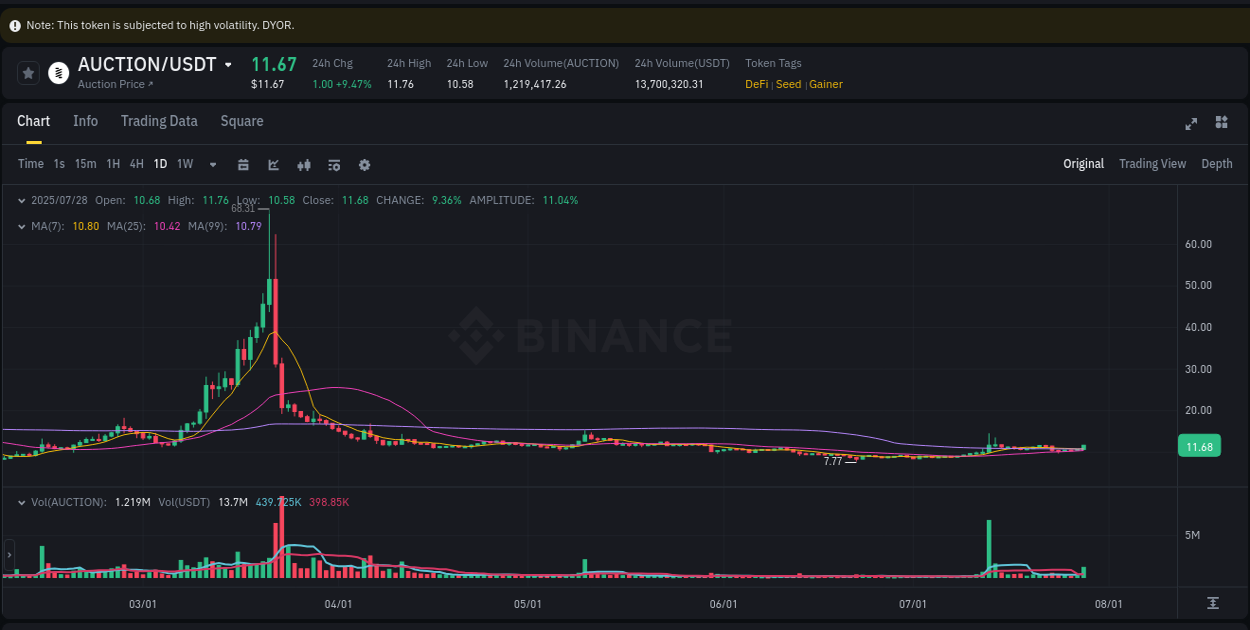The width and height of the screenshot is (1250, 630).
Task: Expand chart to fullscreen view
Action: pyautogui.click(x=1191, y=123)
